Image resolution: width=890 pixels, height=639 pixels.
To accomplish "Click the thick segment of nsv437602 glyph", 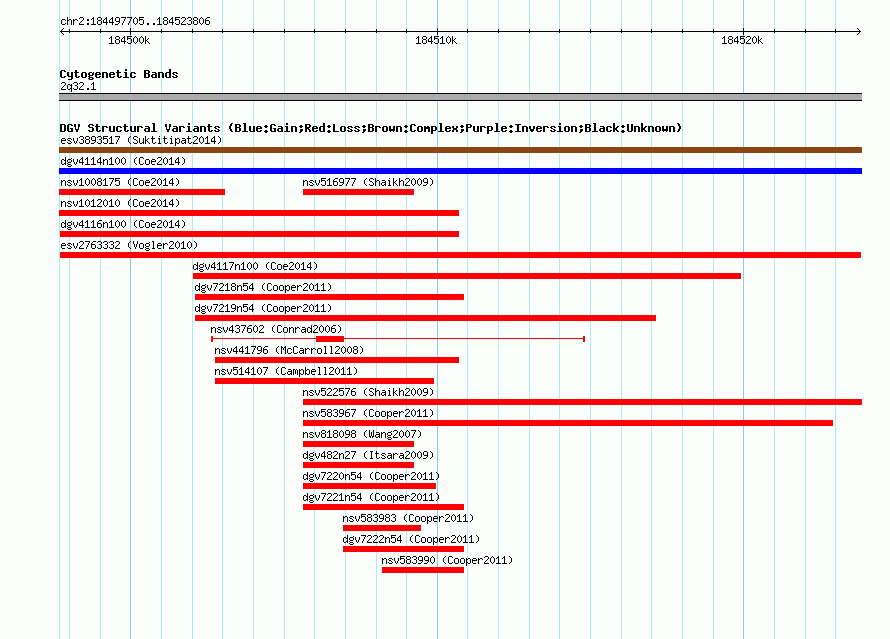I will click(x=330, y=339).
